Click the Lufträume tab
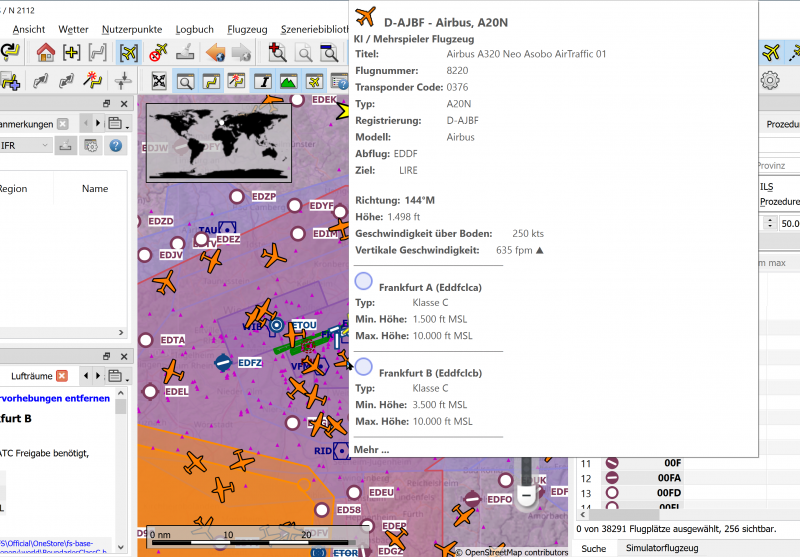 point(32,376)
